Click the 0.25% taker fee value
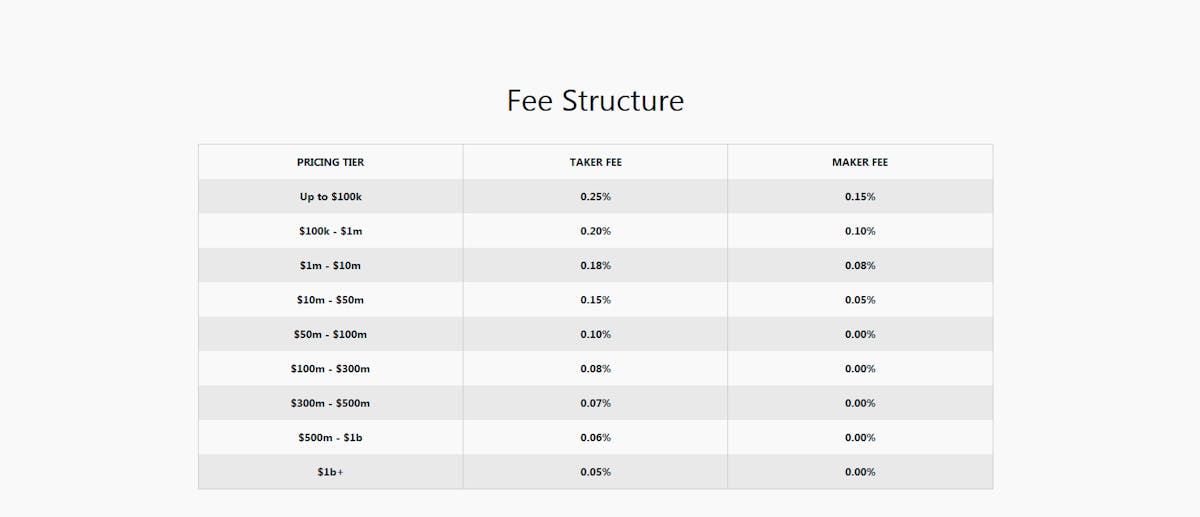Viewport: 1200px width, 517px height. (x=596, y=197)
